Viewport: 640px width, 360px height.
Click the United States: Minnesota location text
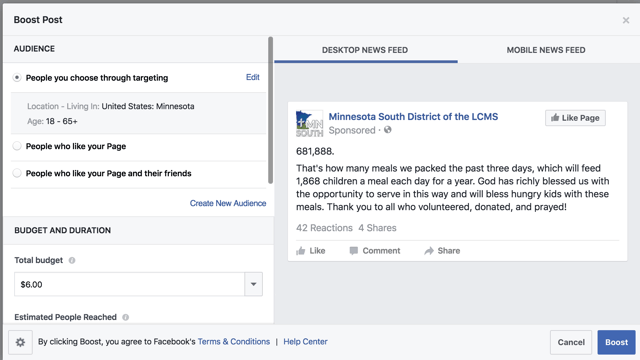point(148,106)
